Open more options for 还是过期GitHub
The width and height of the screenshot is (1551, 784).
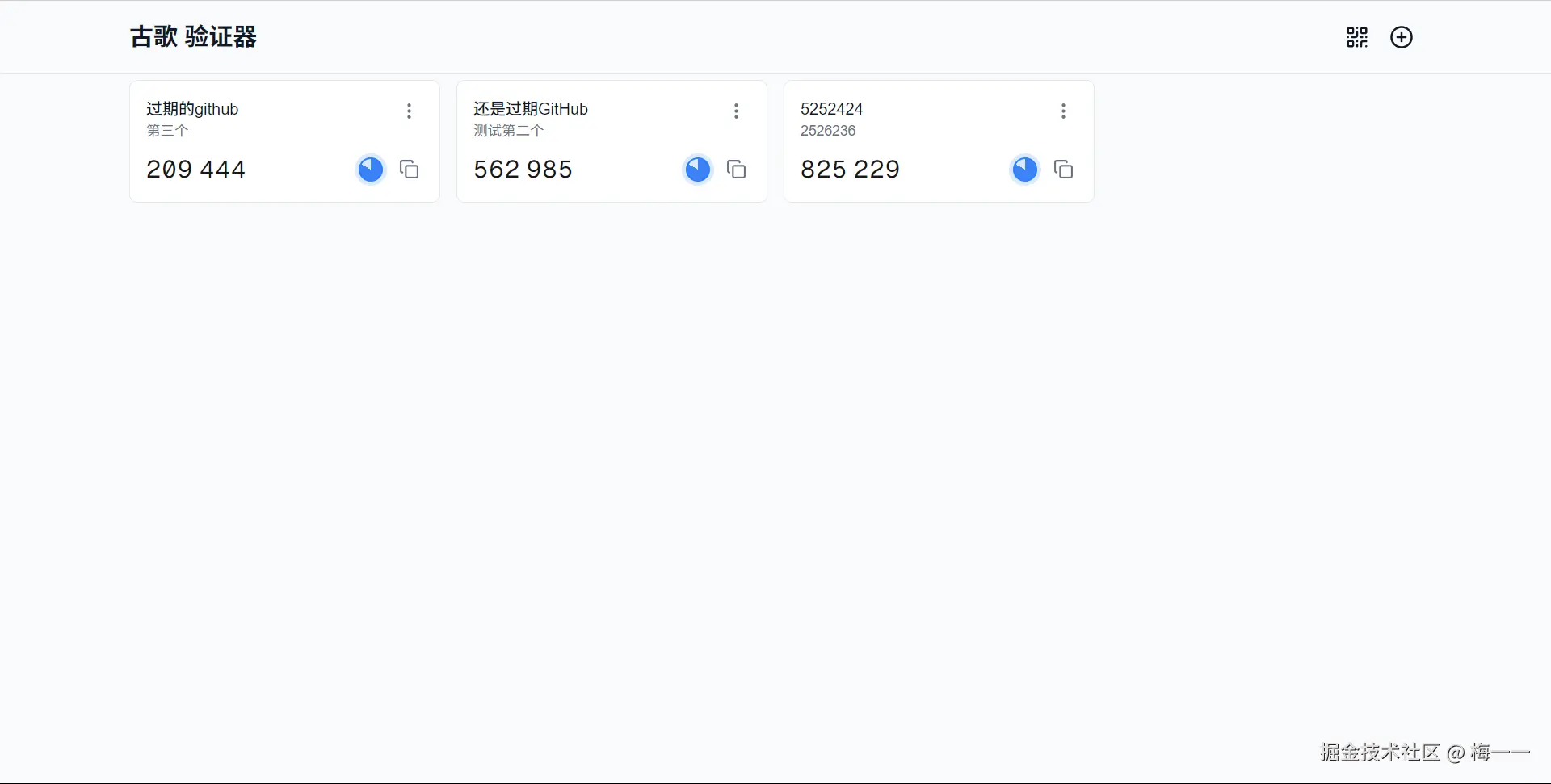(736, 111)
